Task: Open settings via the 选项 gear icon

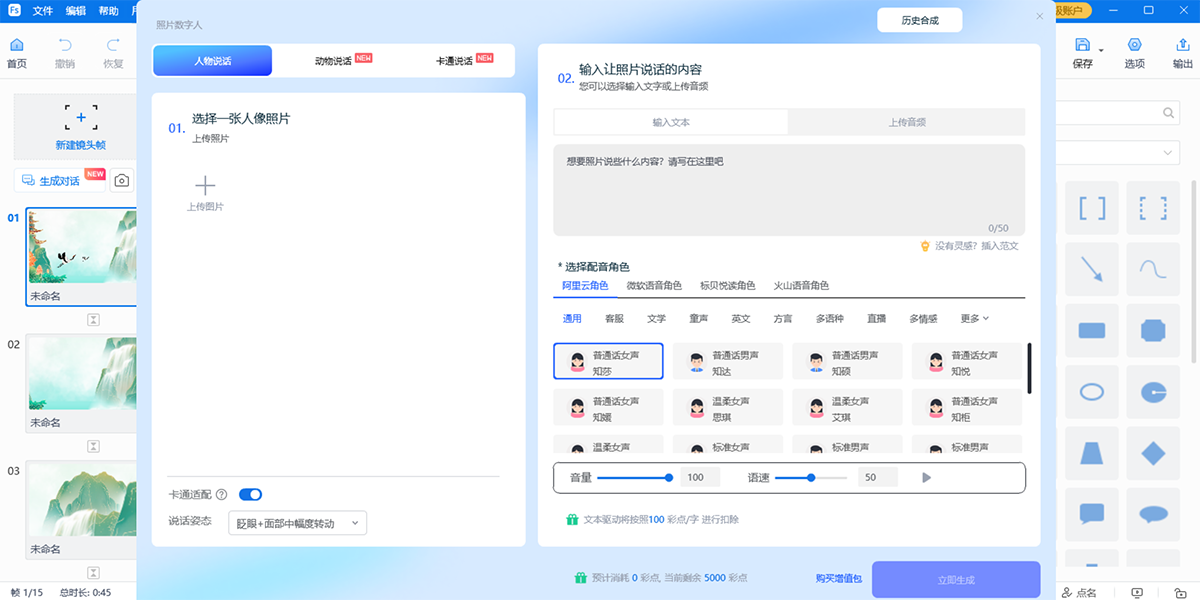Action: pyautogui.click(x=1135, y=45)
